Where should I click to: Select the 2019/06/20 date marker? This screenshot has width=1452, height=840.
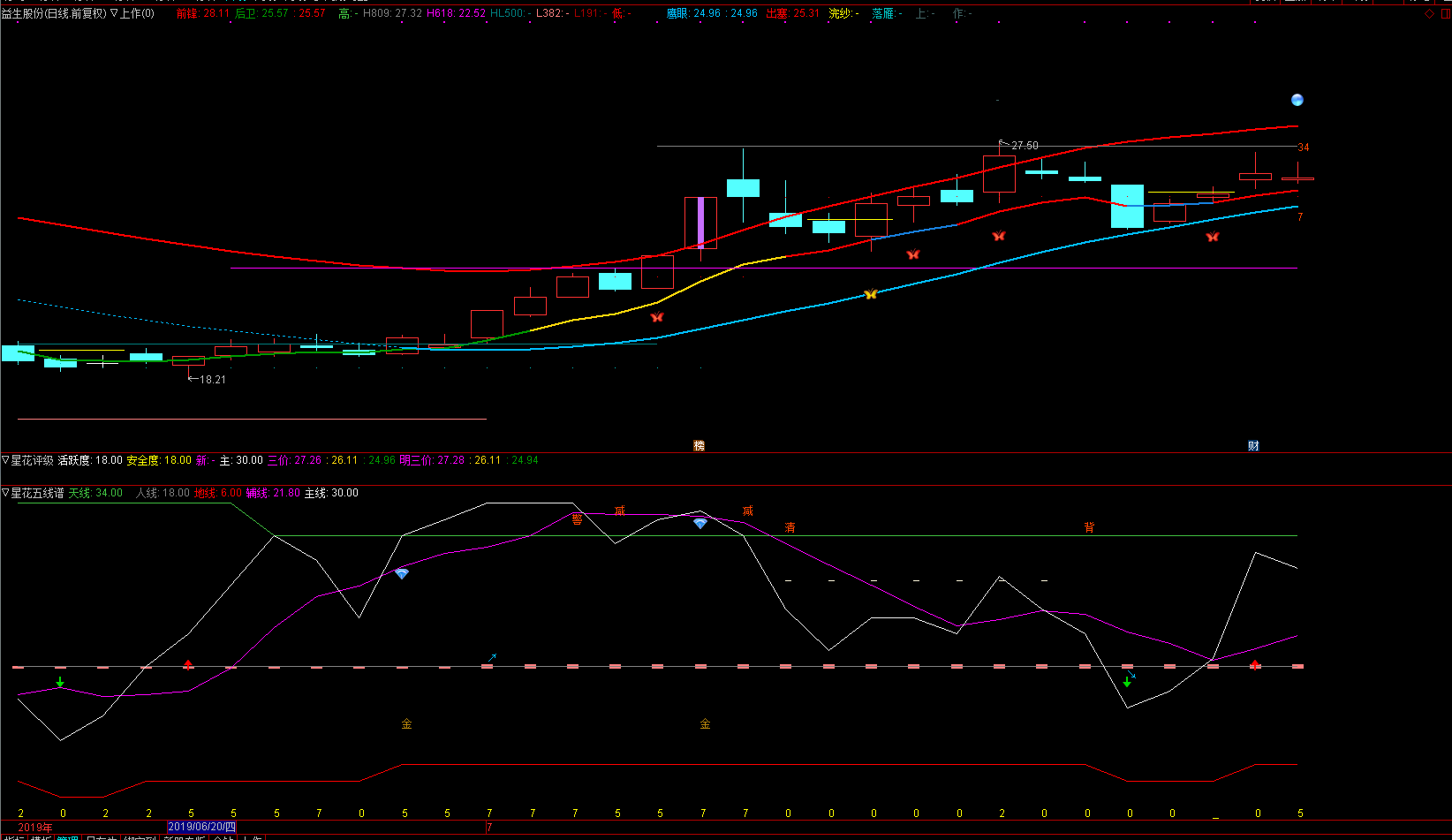pos(201,828)
